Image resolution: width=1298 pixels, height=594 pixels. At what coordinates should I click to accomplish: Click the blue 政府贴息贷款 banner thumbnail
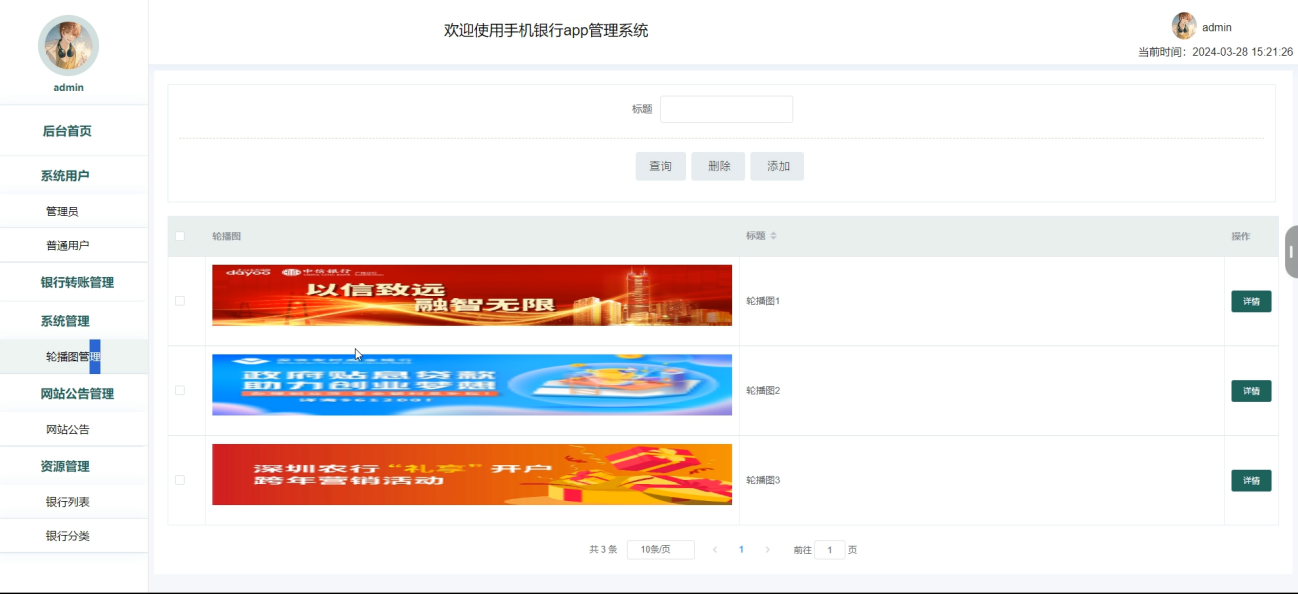(x=472, y=385)
